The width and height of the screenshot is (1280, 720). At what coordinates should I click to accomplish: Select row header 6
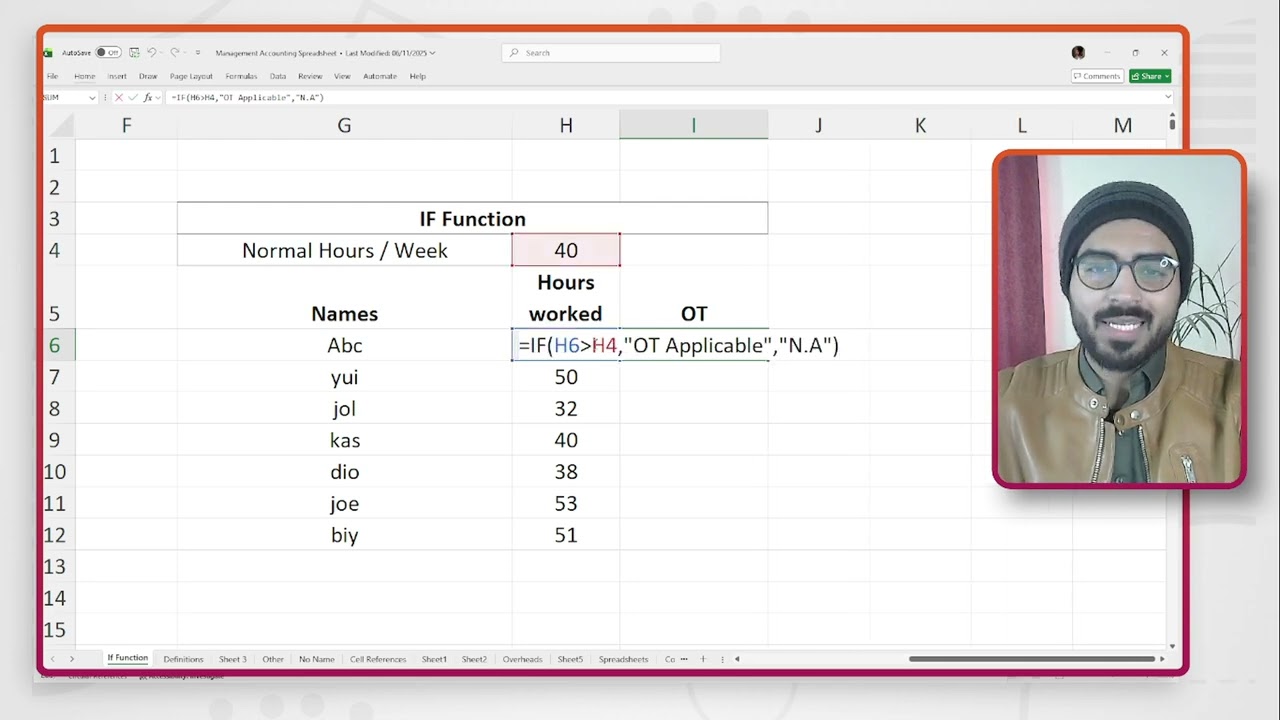click(54, 345)
